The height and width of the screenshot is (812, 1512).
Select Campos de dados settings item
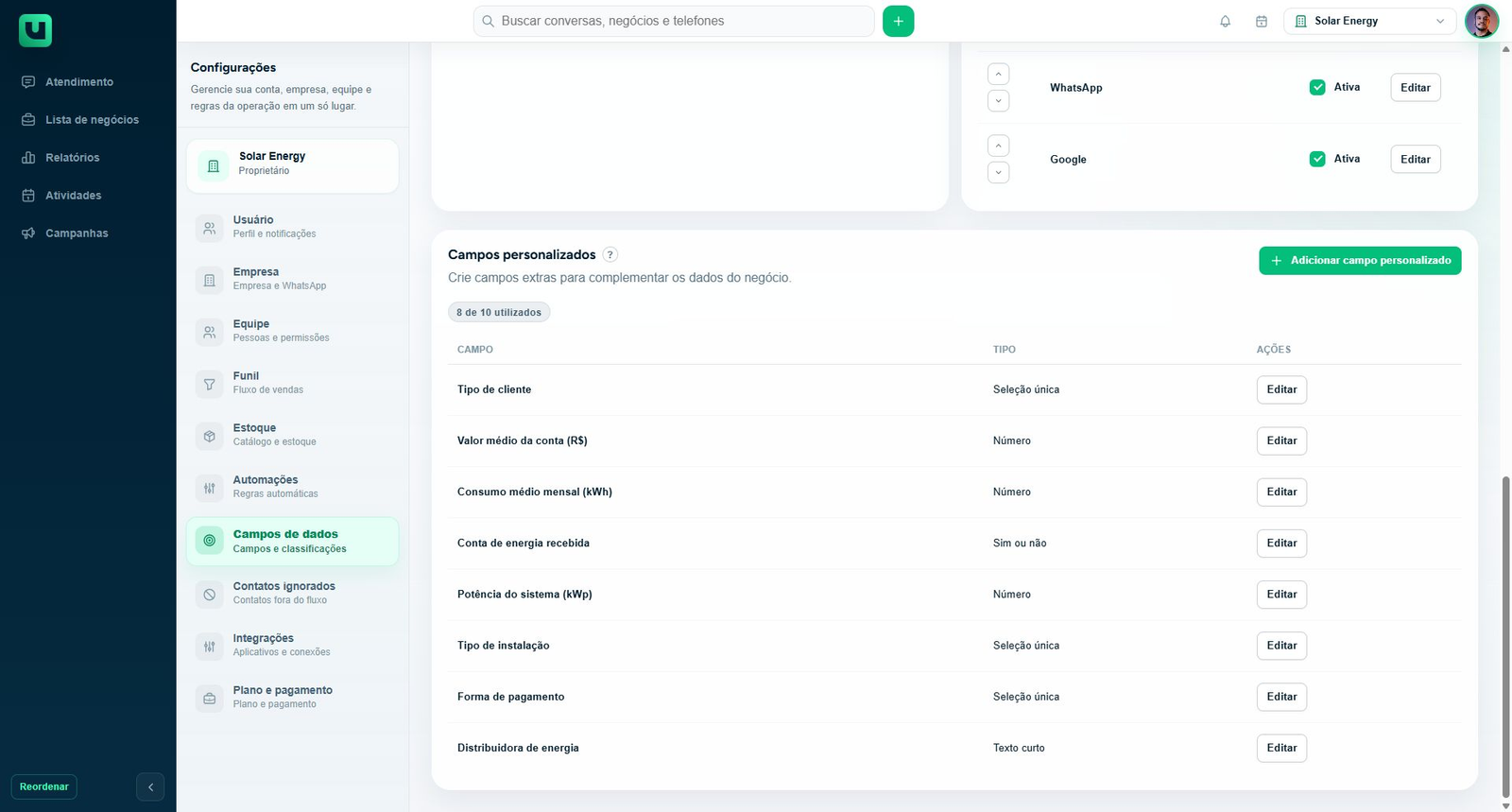click(x=292, y=541)
